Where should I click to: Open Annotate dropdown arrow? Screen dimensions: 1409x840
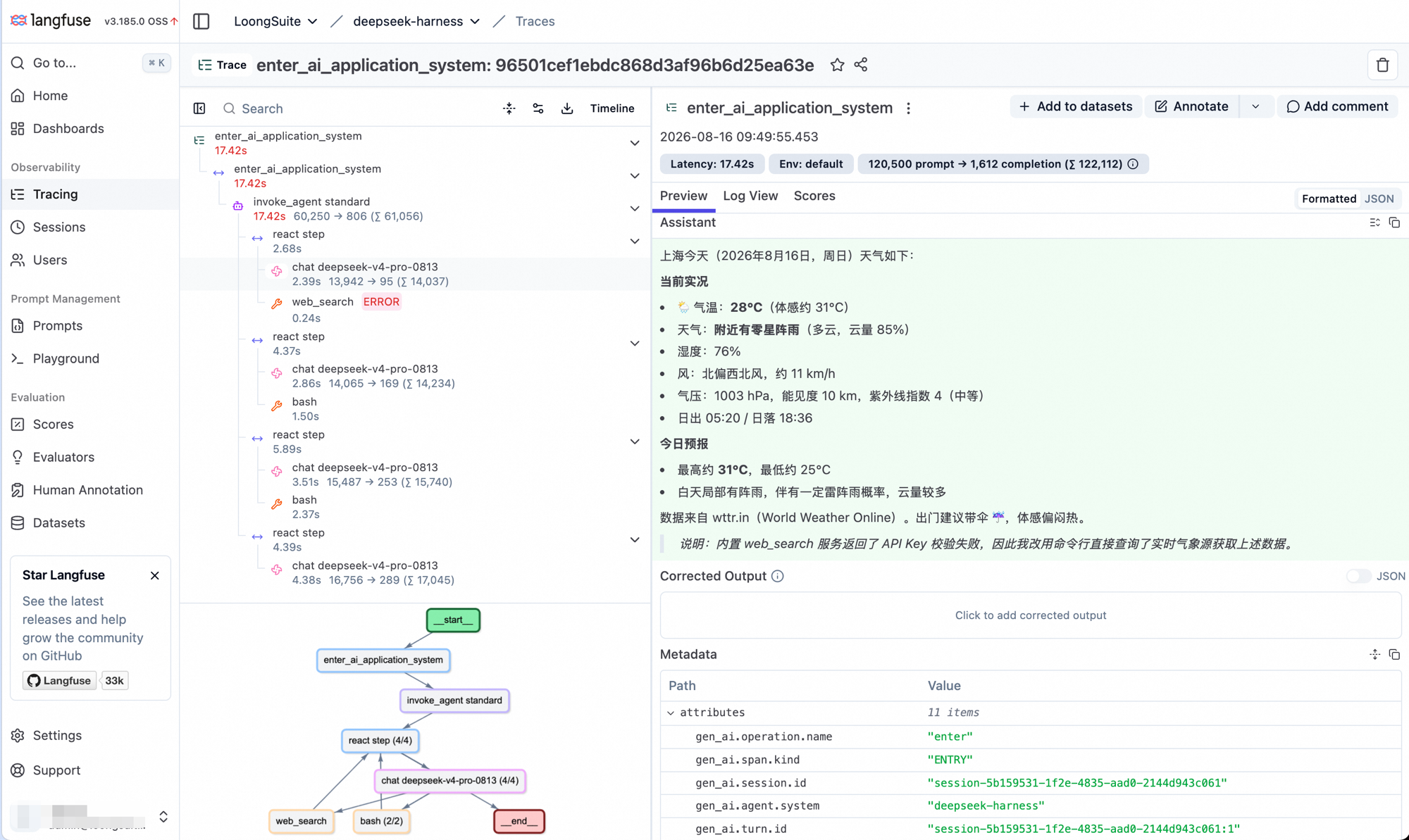[x=1255, y=106]
